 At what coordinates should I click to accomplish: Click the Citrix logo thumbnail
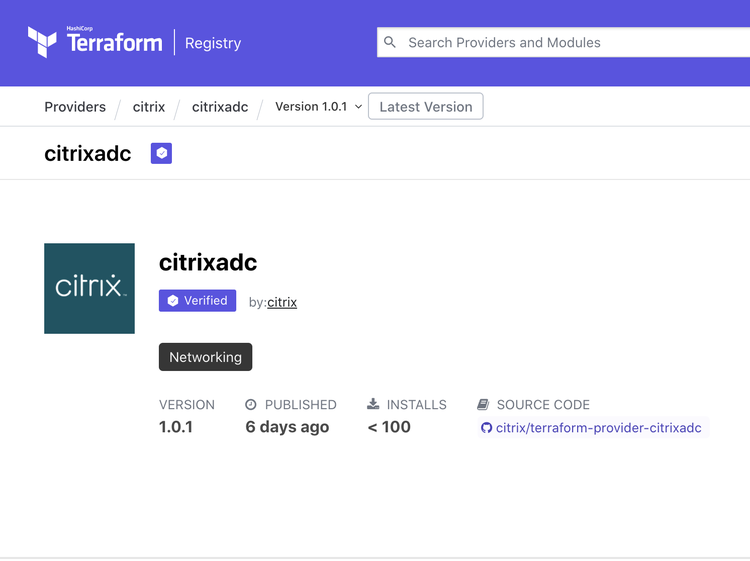(89, 288)
